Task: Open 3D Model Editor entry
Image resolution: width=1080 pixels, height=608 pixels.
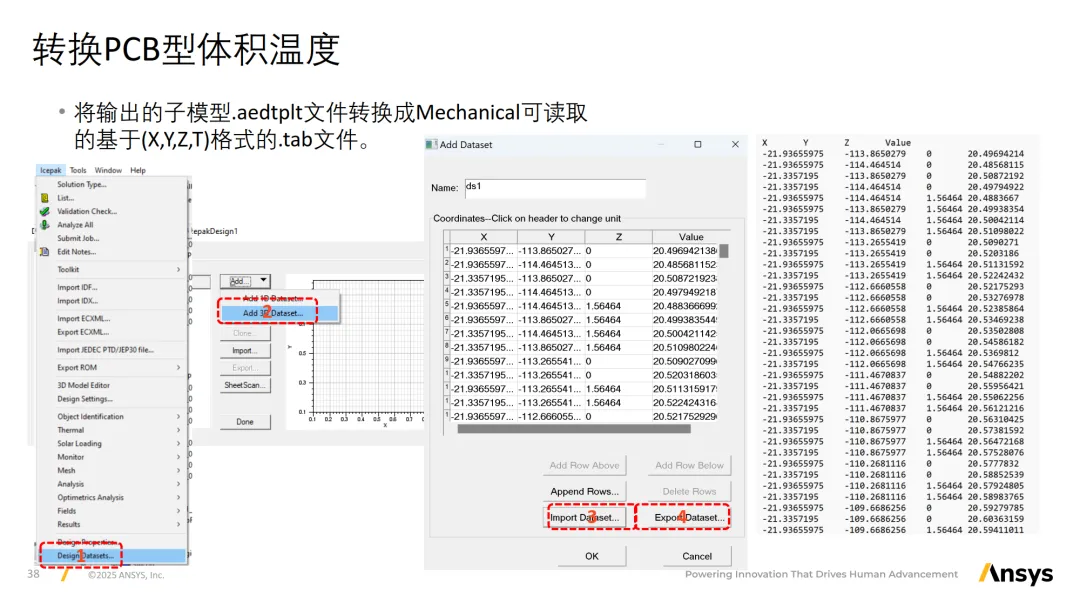Action: tap(83, 386)
